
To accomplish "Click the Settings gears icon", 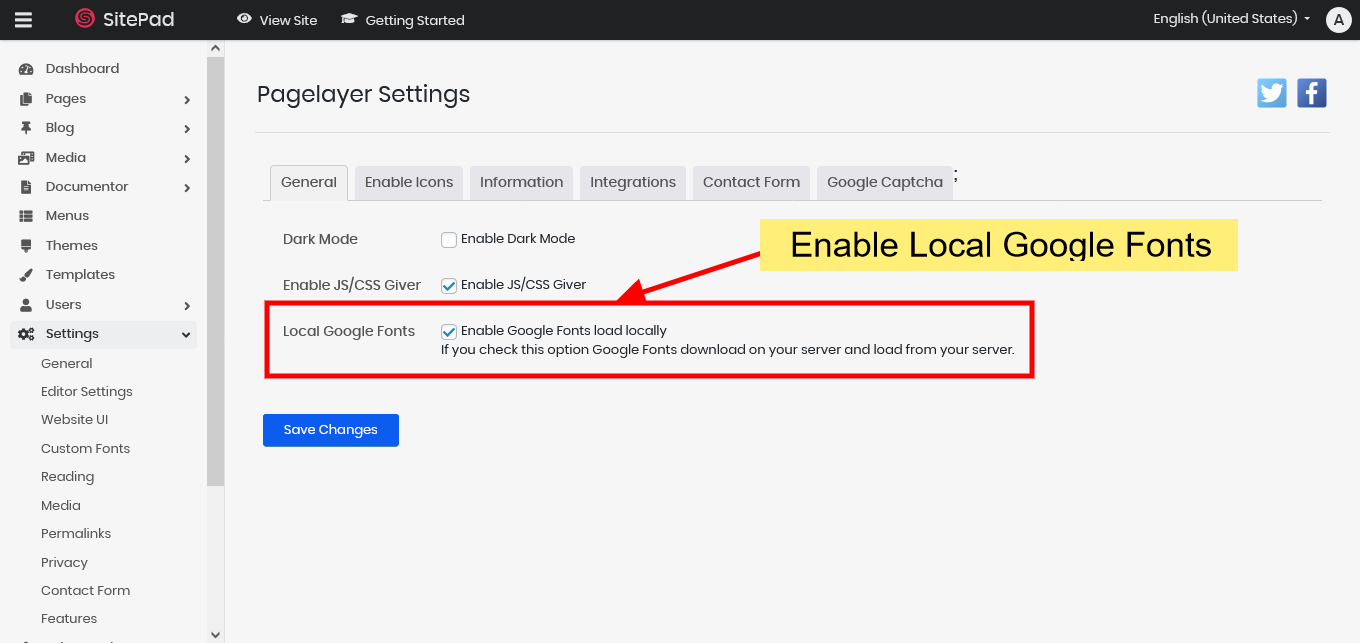I will (x=26, y=334).
